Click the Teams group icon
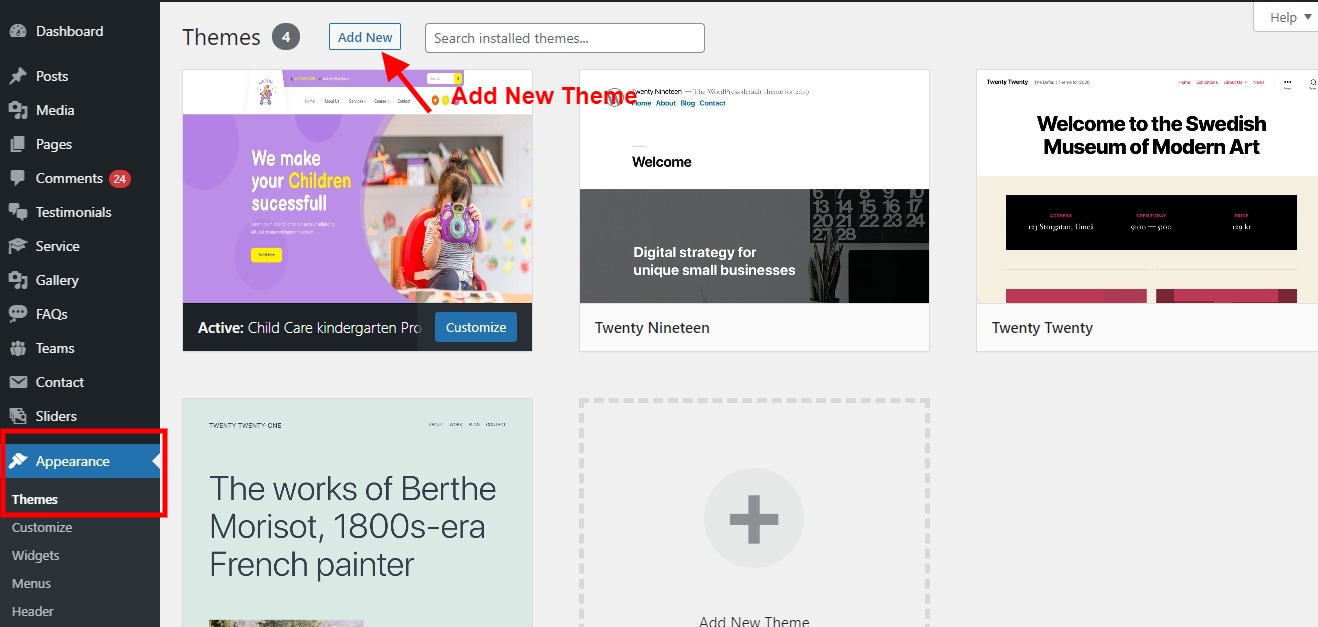 tap(18, 348)
